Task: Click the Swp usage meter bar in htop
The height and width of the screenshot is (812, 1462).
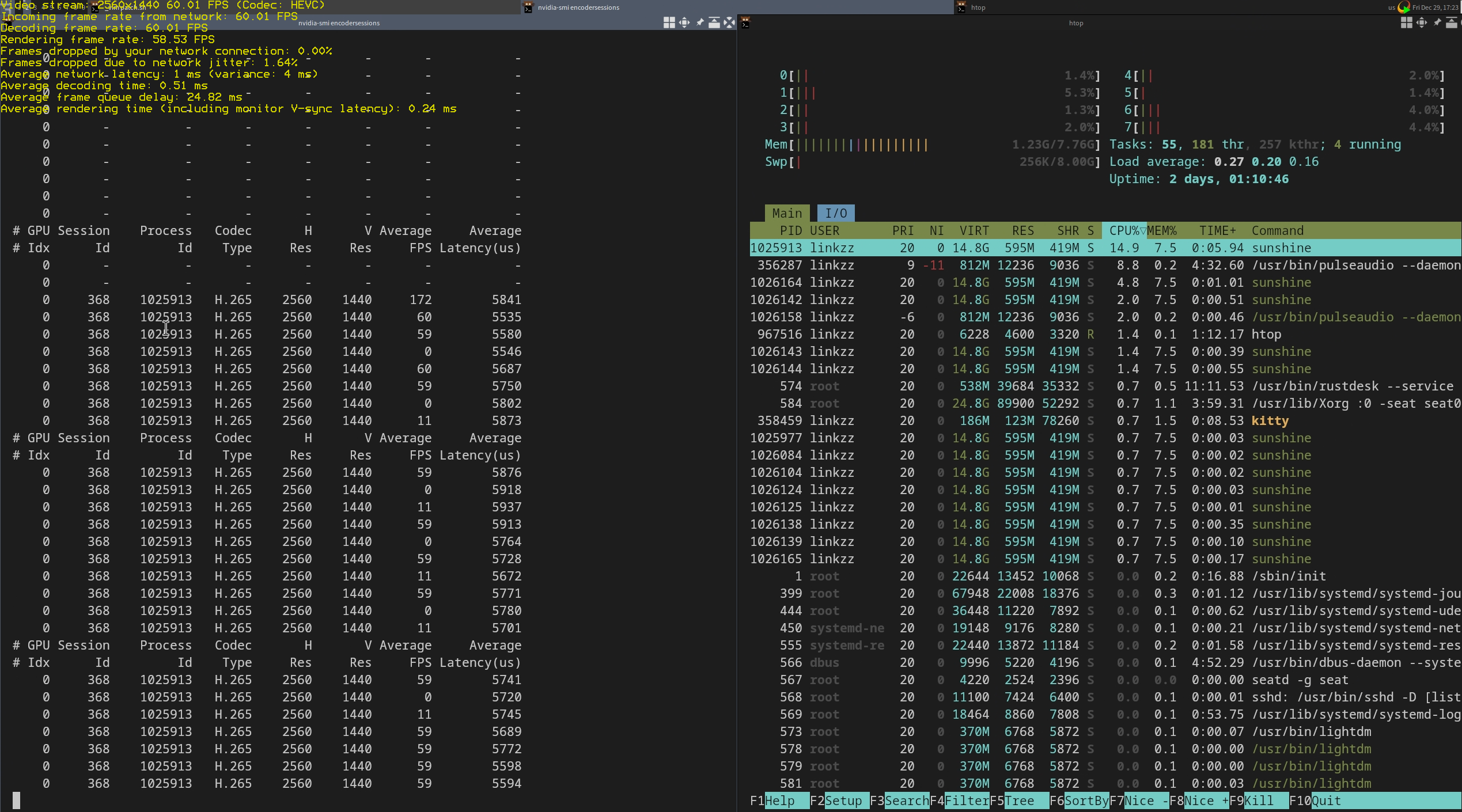Action: coord(933,162)
